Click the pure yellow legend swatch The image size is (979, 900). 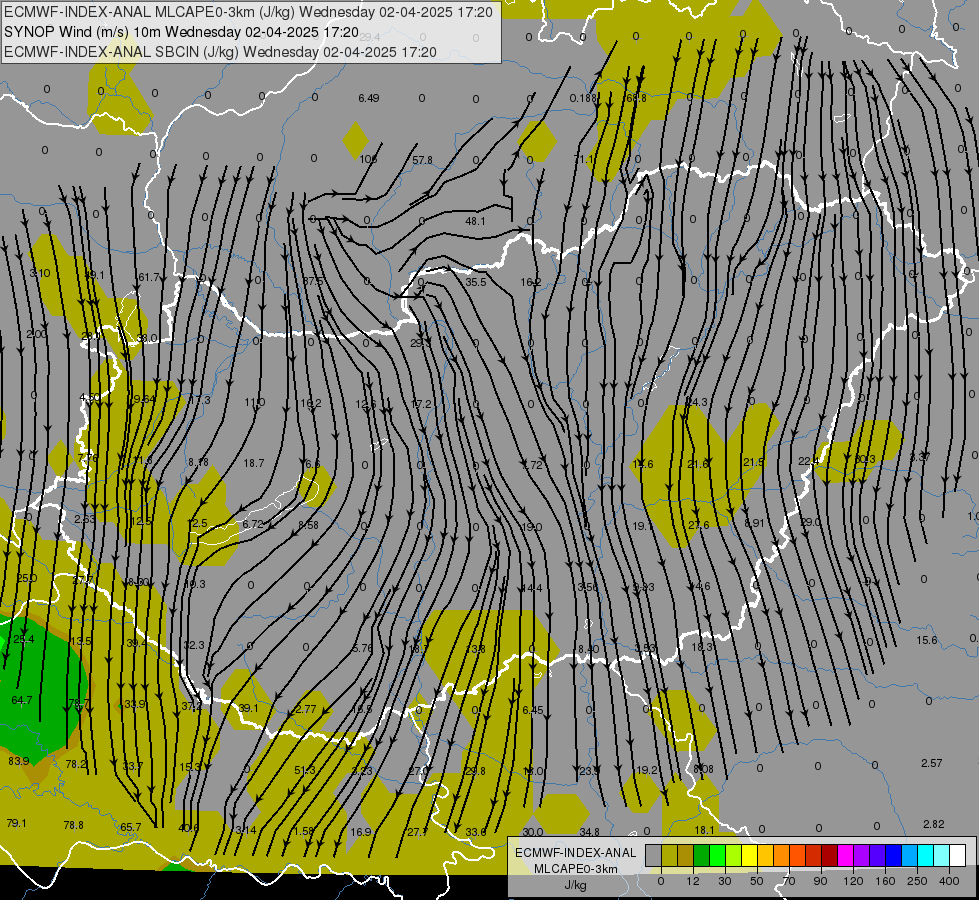(x=750, y=856)
